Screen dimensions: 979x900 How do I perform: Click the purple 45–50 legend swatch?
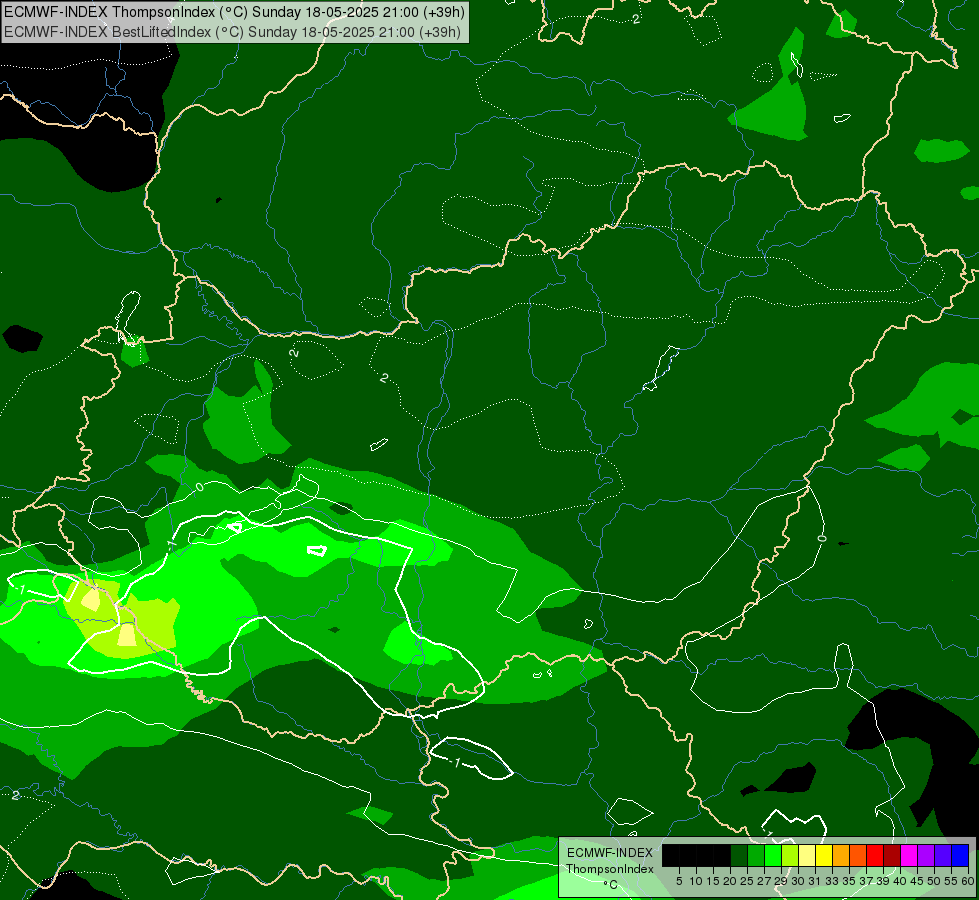pyautogui.click(x=926, y=855)
